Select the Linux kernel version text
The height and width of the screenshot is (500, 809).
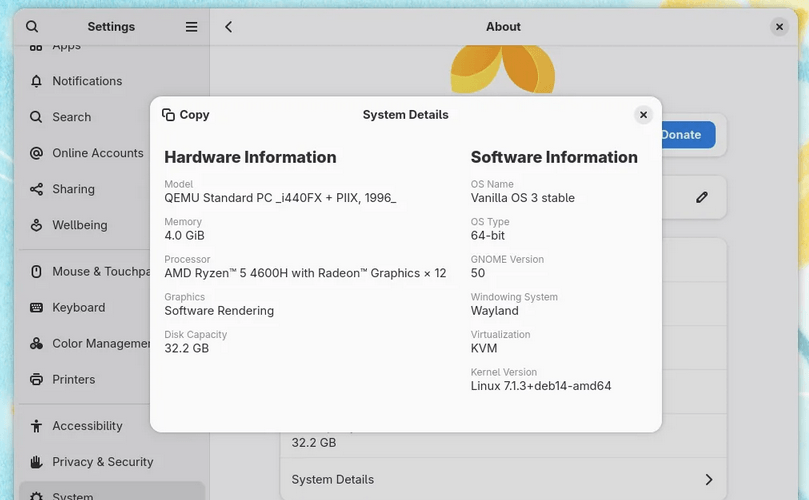pyautogui.click(x=541, y=386)
